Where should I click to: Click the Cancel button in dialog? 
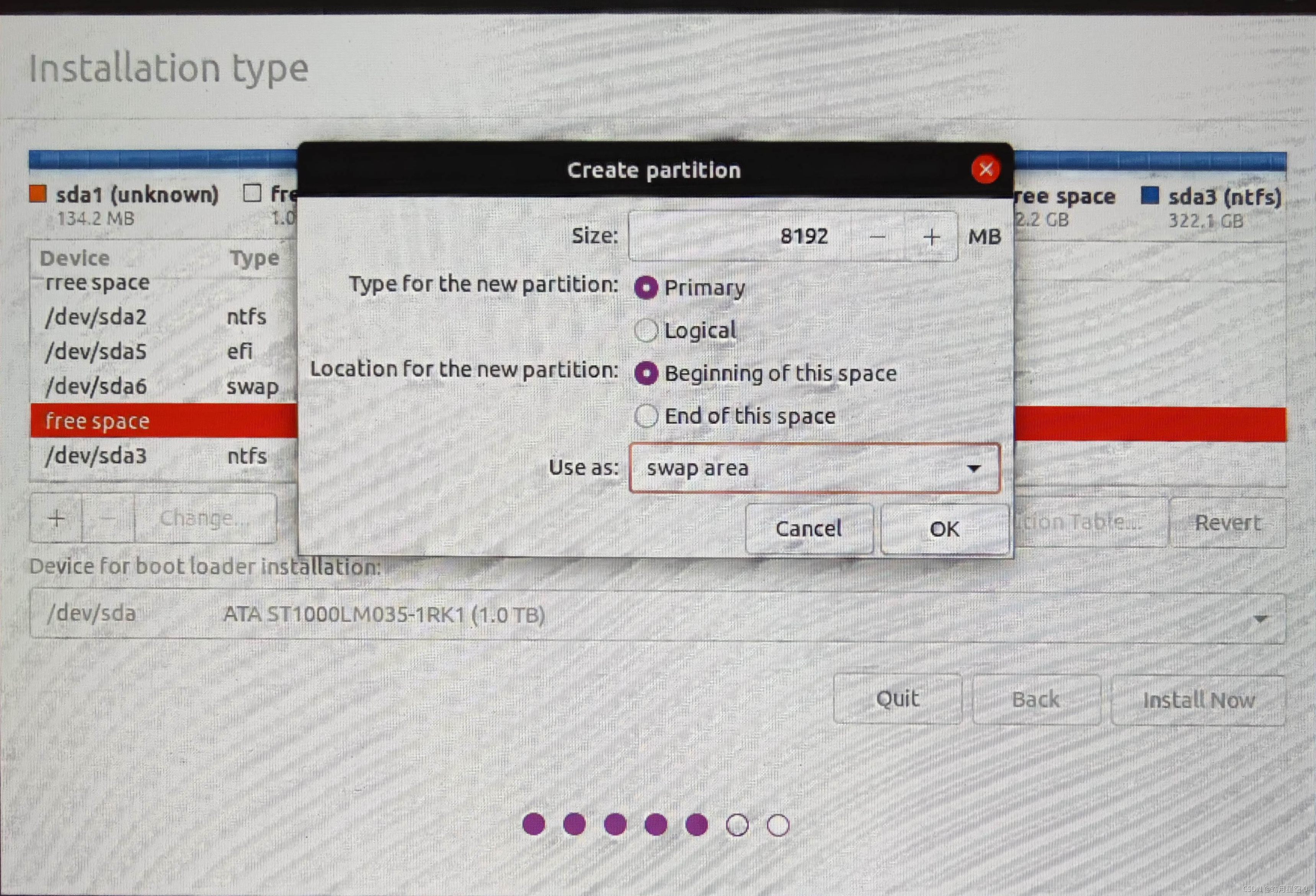coord(809,529)
